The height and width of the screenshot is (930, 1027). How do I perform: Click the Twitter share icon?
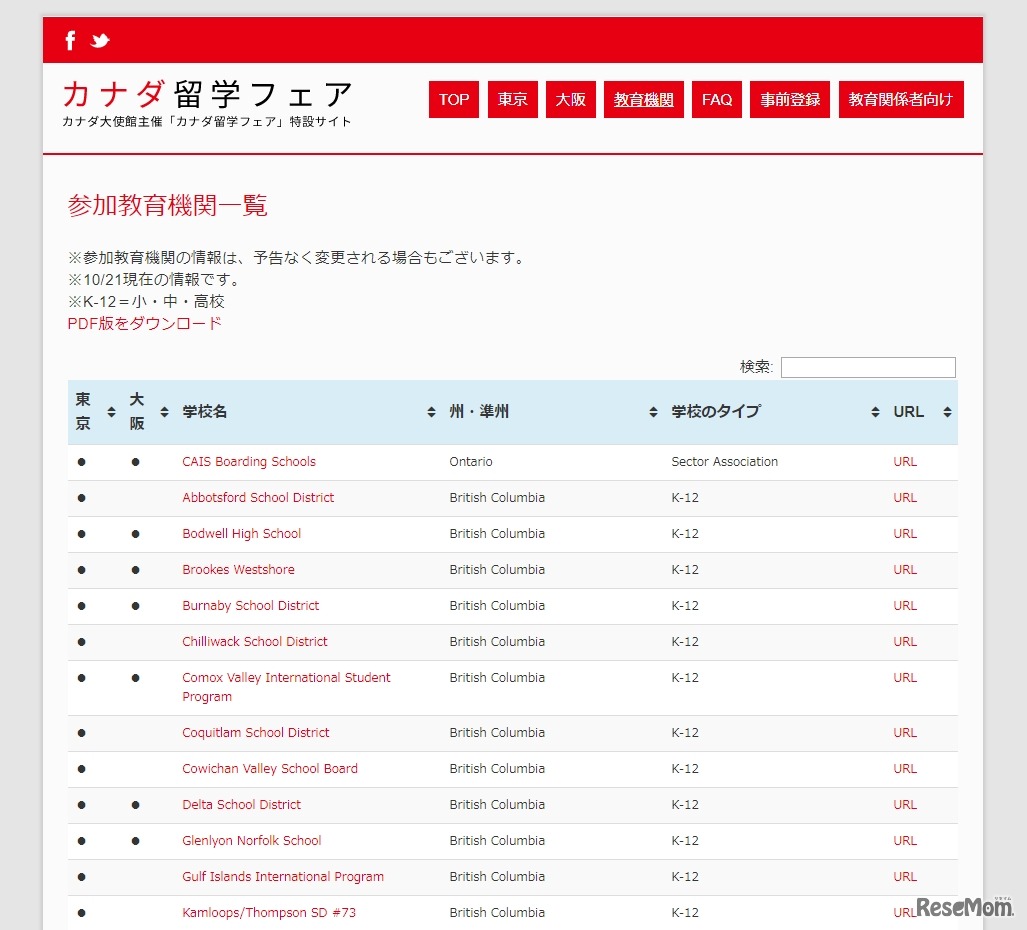(100, 40)
